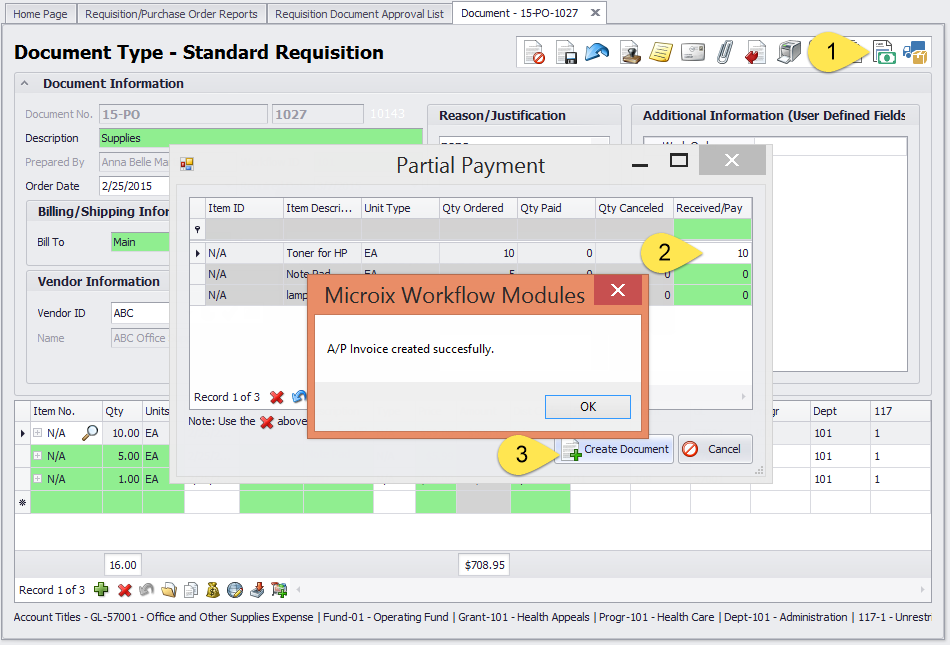Click the paperclip attachments icon
Screen dimensions: 950x645
pos(724,53)
